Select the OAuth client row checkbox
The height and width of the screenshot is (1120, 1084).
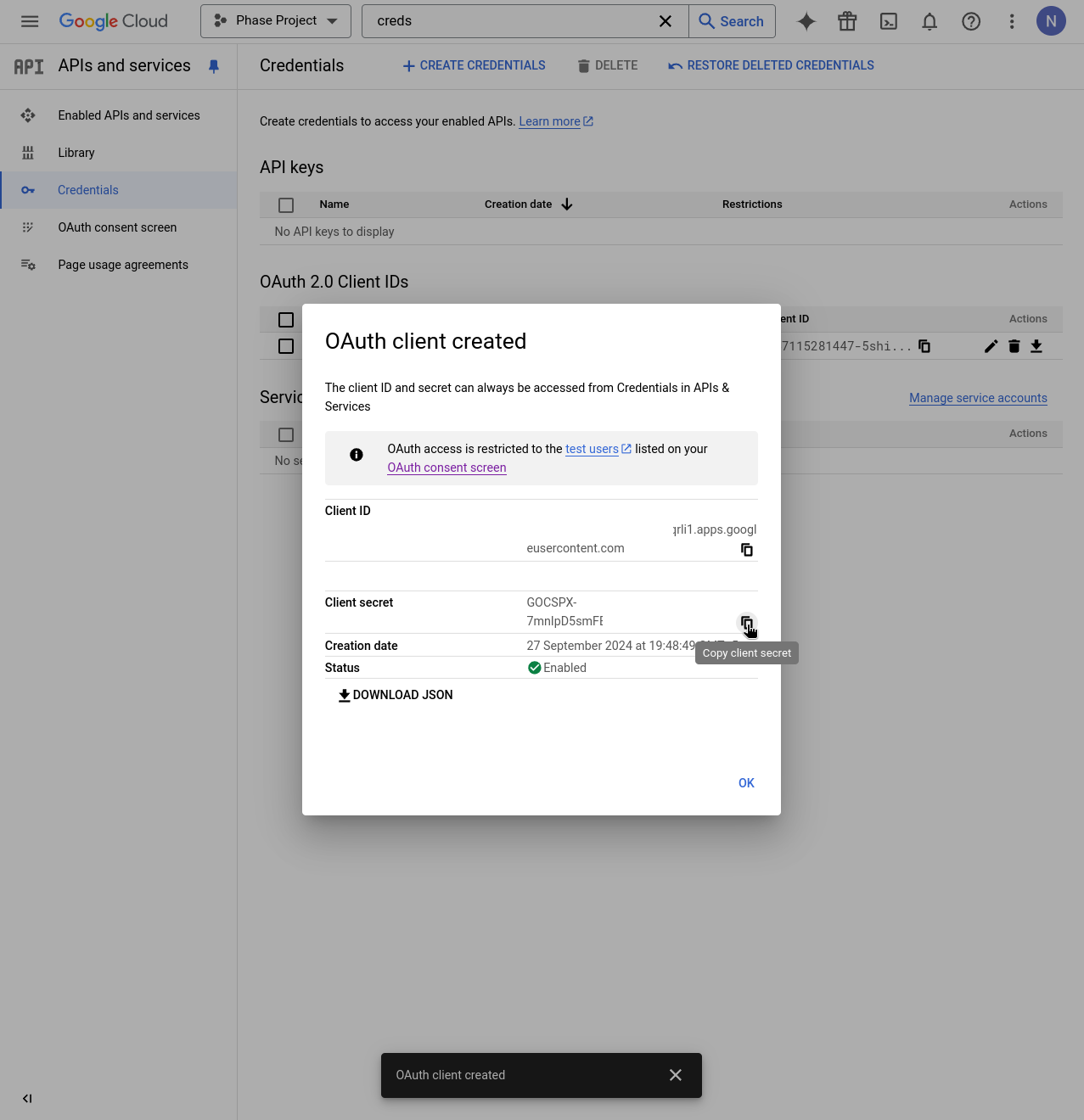pos(286,346)
